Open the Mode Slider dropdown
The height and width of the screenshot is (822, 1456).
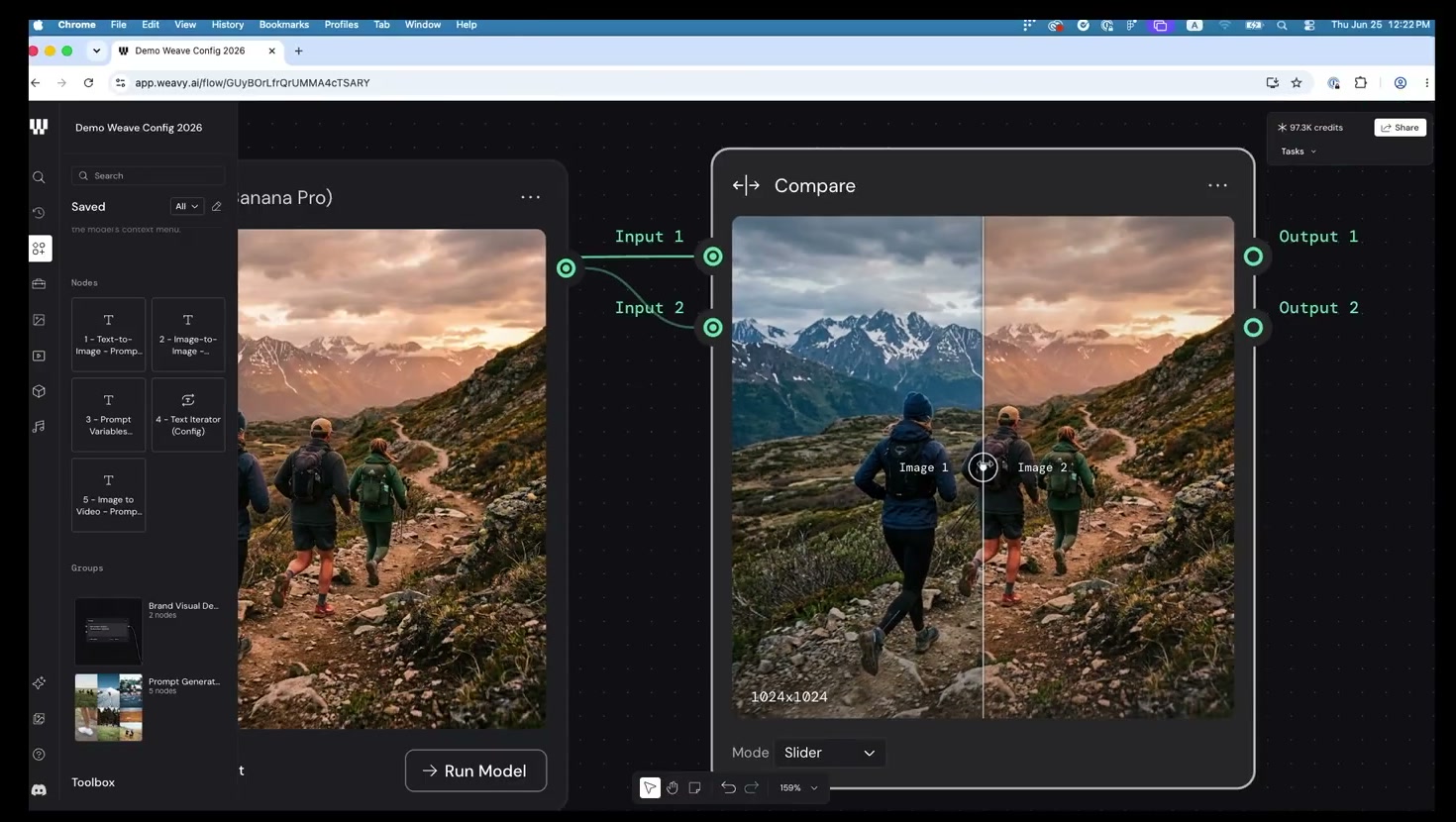coord(830,753)
